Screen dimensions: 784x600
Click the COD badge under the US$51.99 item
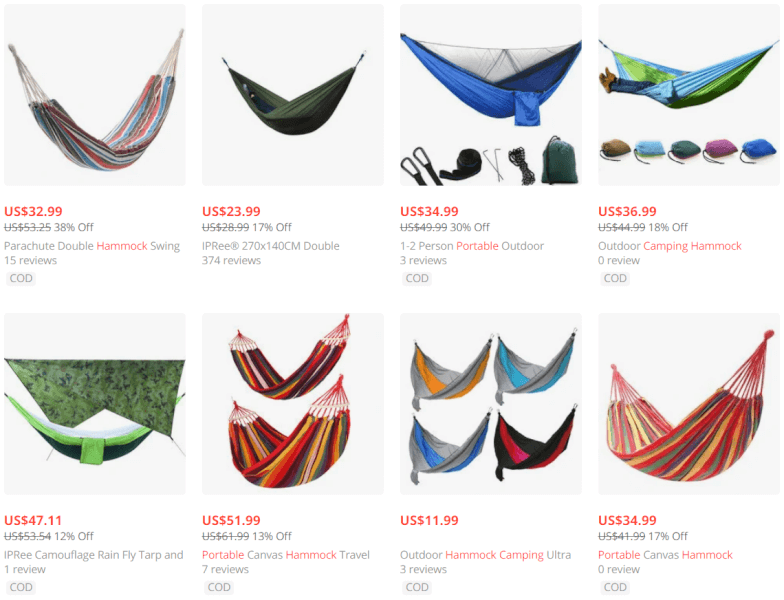219,587
